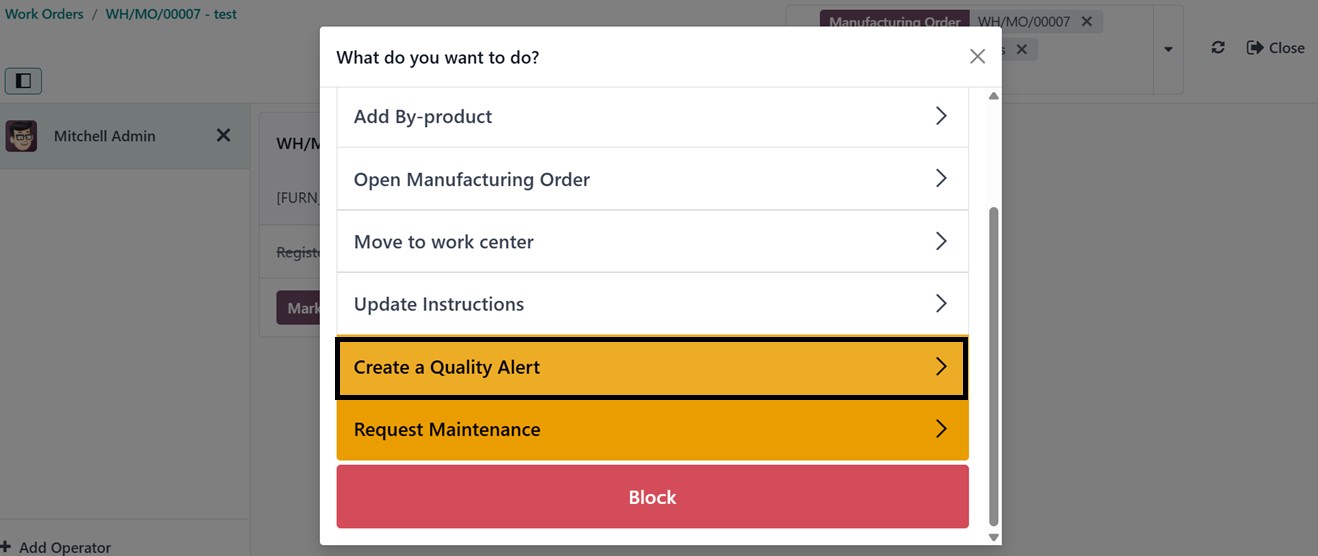The image size is (1318, 556).
Task: Click the dialog scrollbar up arrow
Action: [x=993, y=97]
